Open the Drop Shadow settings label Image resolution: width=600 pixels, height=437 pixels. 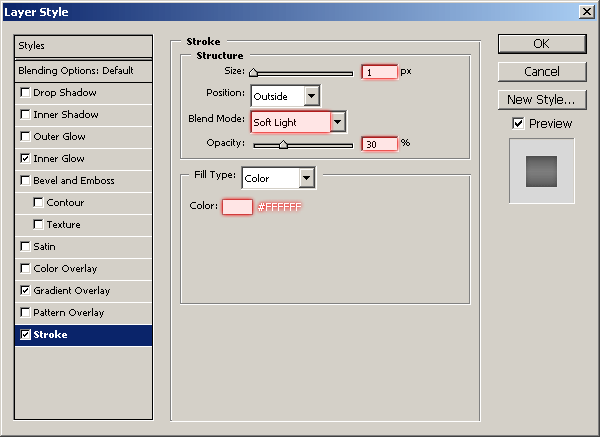65,93
